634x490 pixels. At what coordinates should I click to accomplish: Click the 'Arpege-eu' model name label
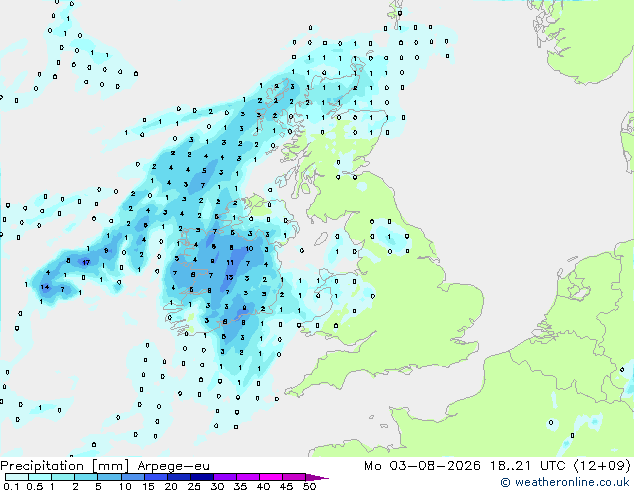[x=173, y=466]
